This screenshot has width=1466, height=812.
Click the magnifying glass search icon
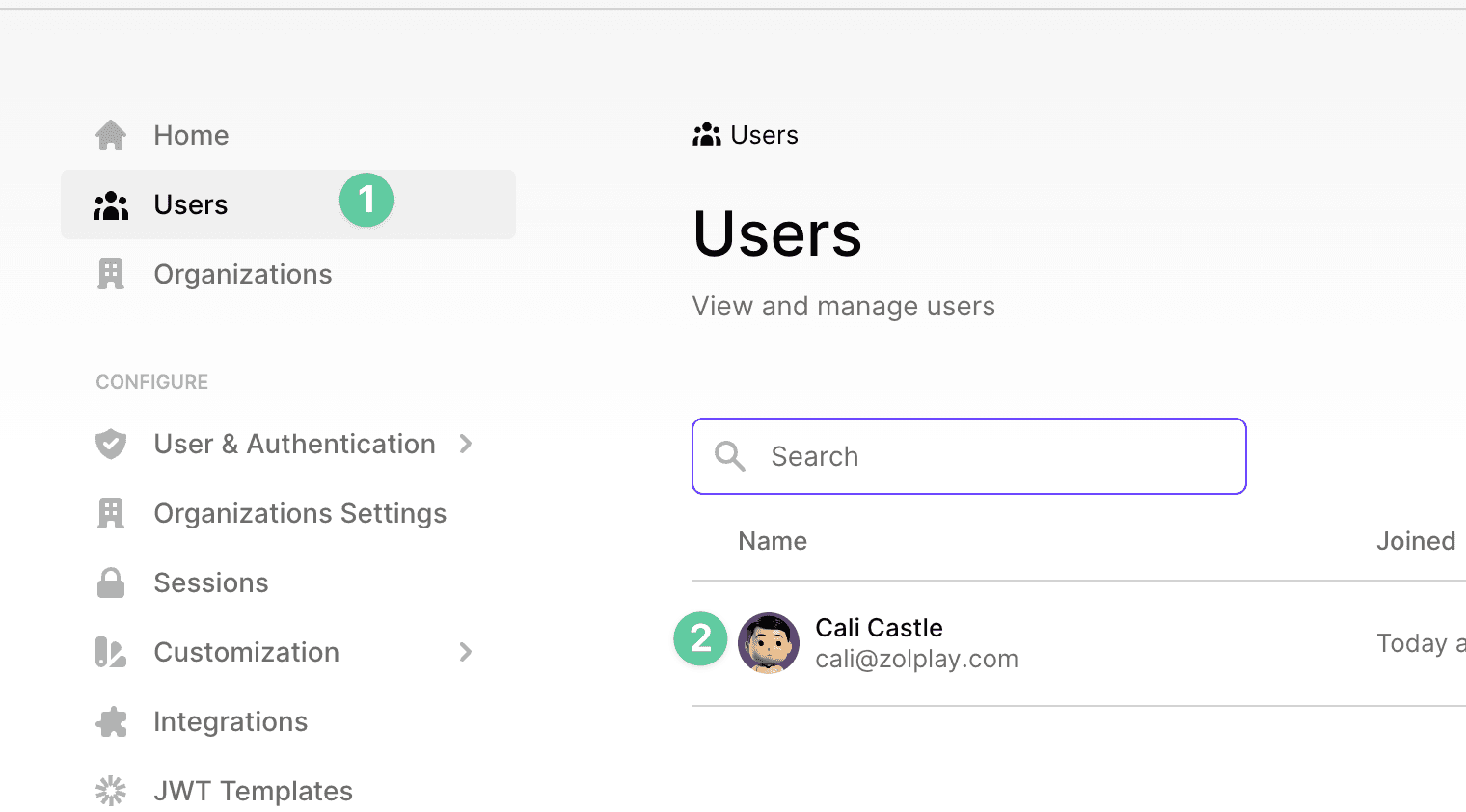(x=730, y=456)
